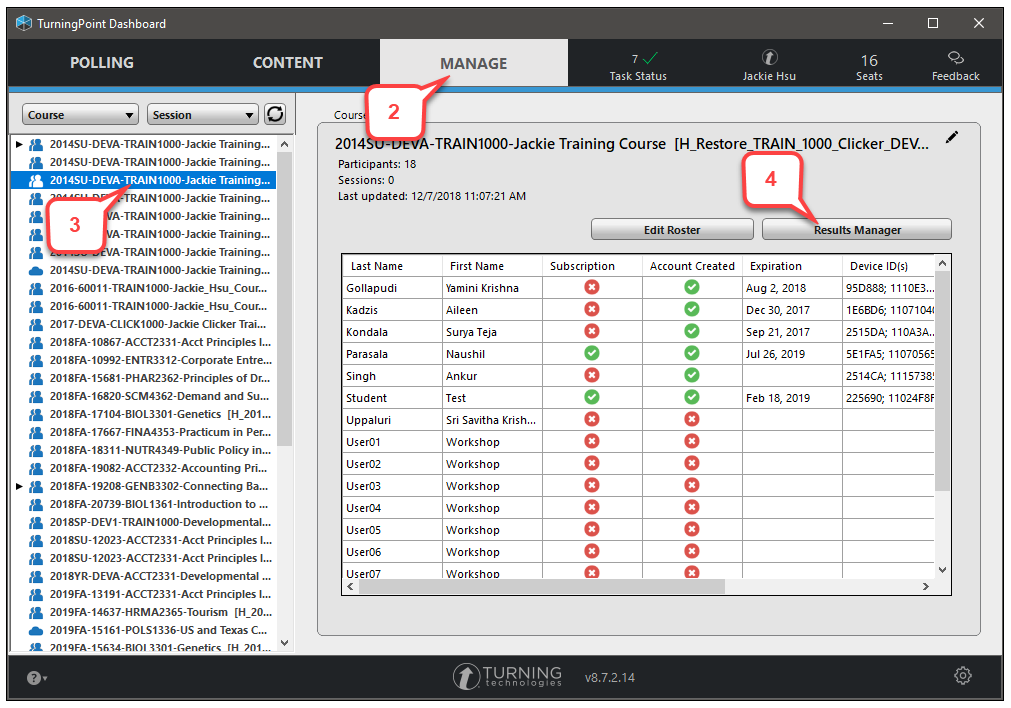Click the Account Created column header

tap(692, 266)
